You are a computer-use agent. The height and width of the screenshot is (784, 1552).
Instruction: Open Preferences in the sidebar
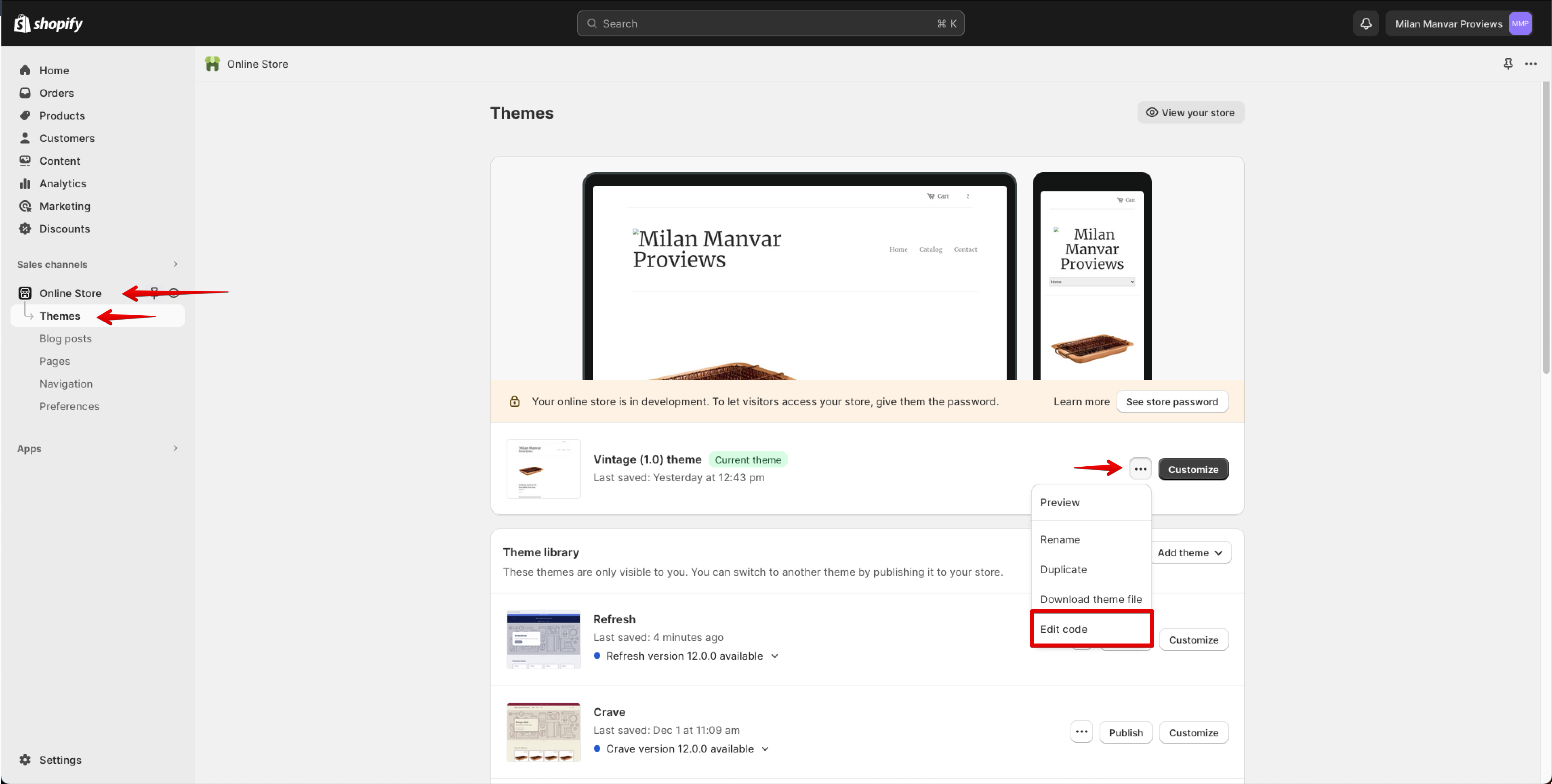click(x=69, y=407)
